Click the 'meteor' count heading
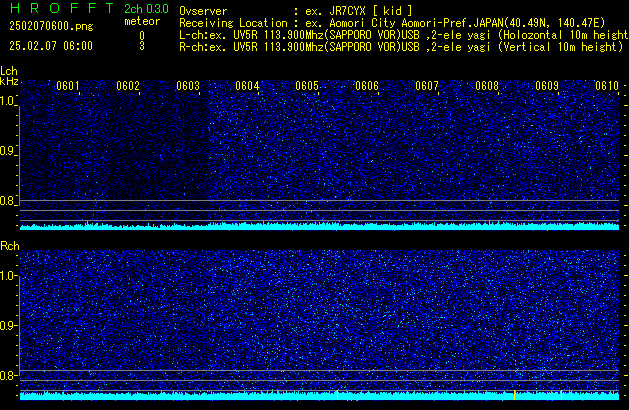 click(x=142, y=21)
